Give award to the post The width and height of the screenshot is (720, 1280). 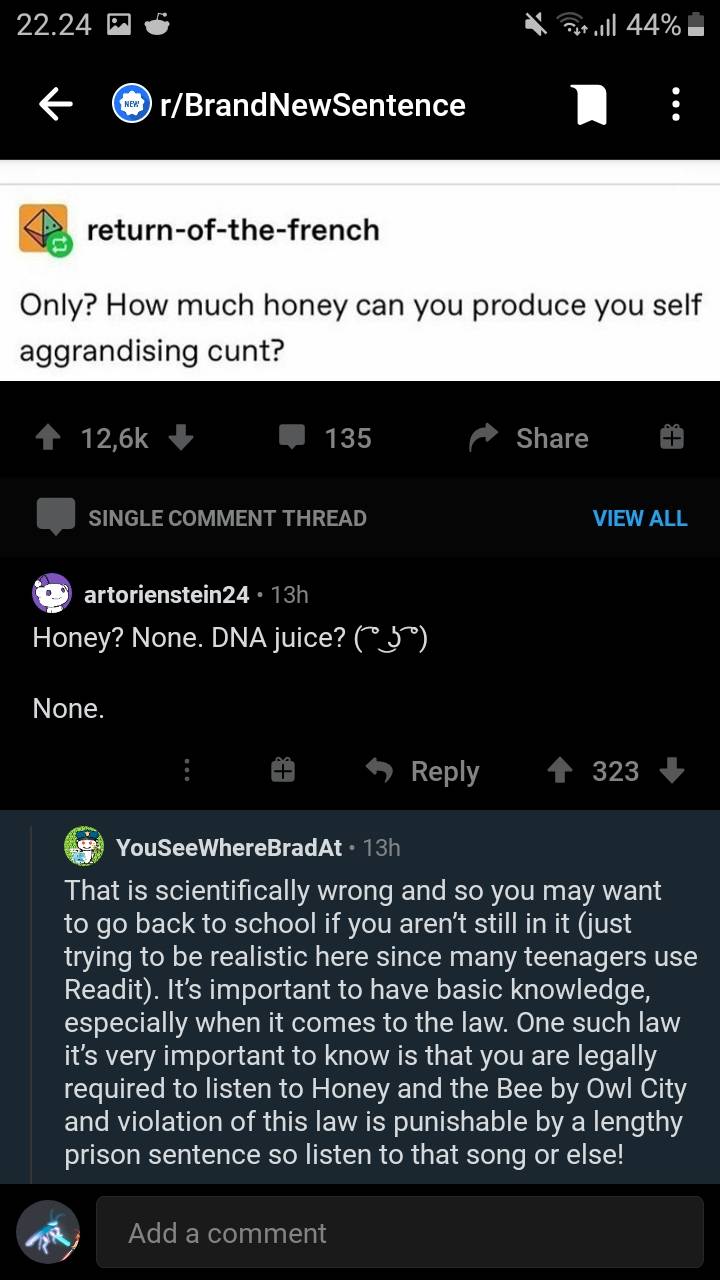pos(671,438)
